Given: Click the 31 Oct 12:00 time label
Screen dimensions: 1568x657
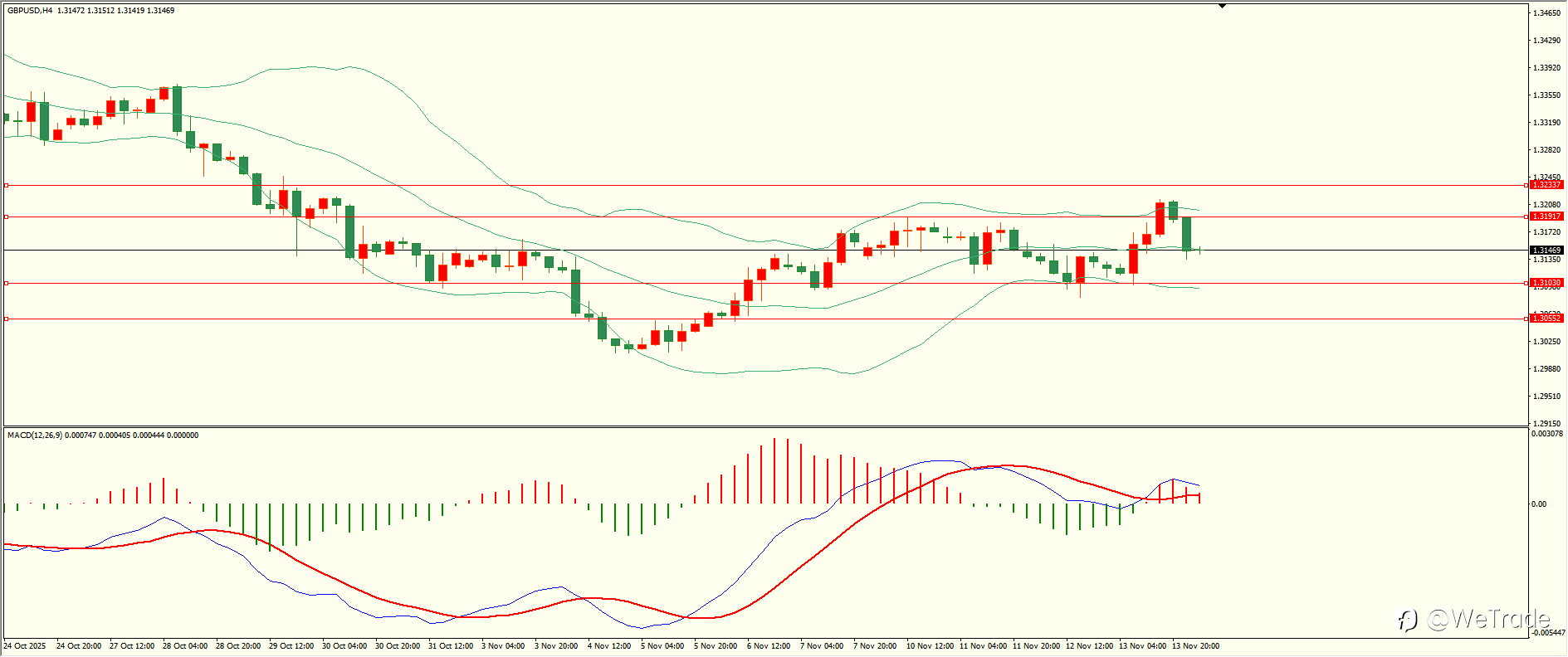Looking at the screenshot, I should pos(451,646).
